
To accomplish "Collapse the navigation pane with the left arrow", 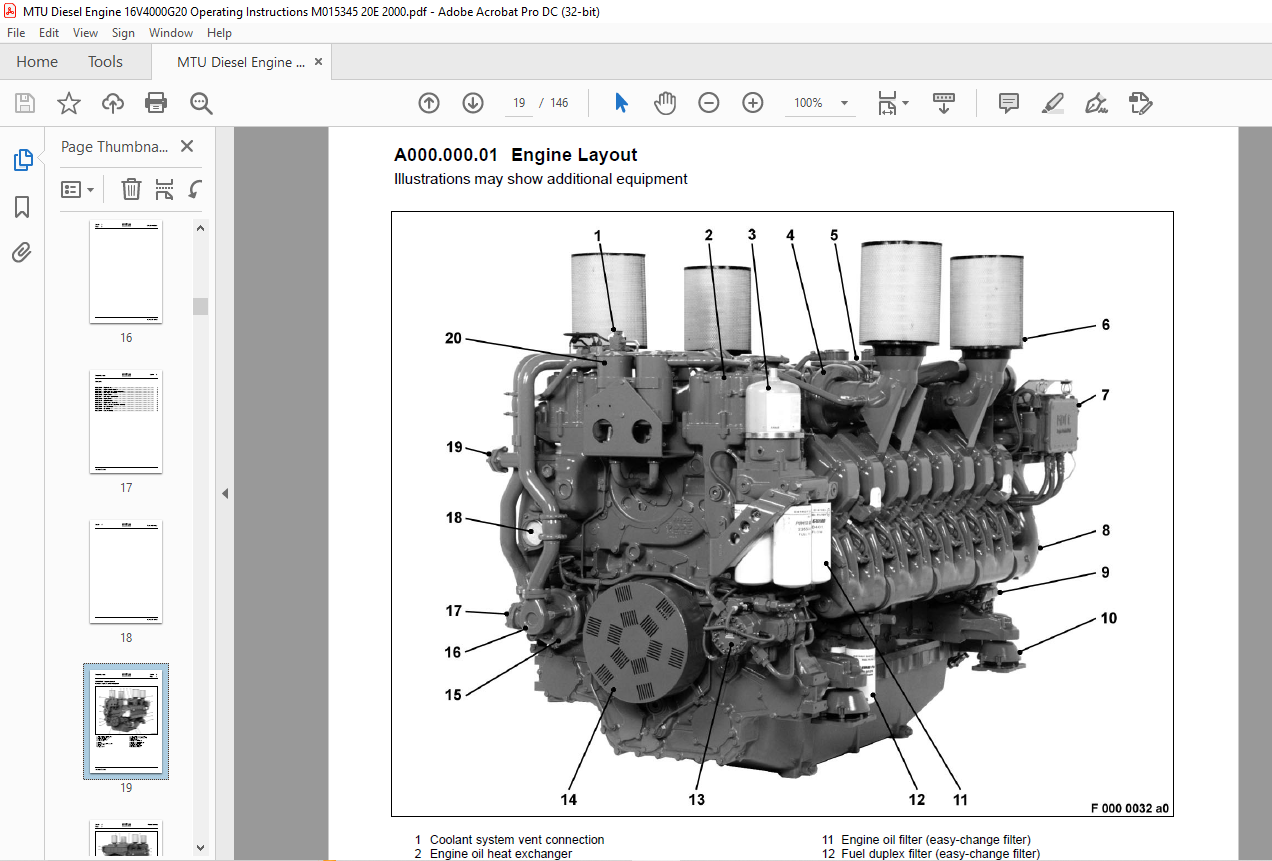I will (224, 493).
